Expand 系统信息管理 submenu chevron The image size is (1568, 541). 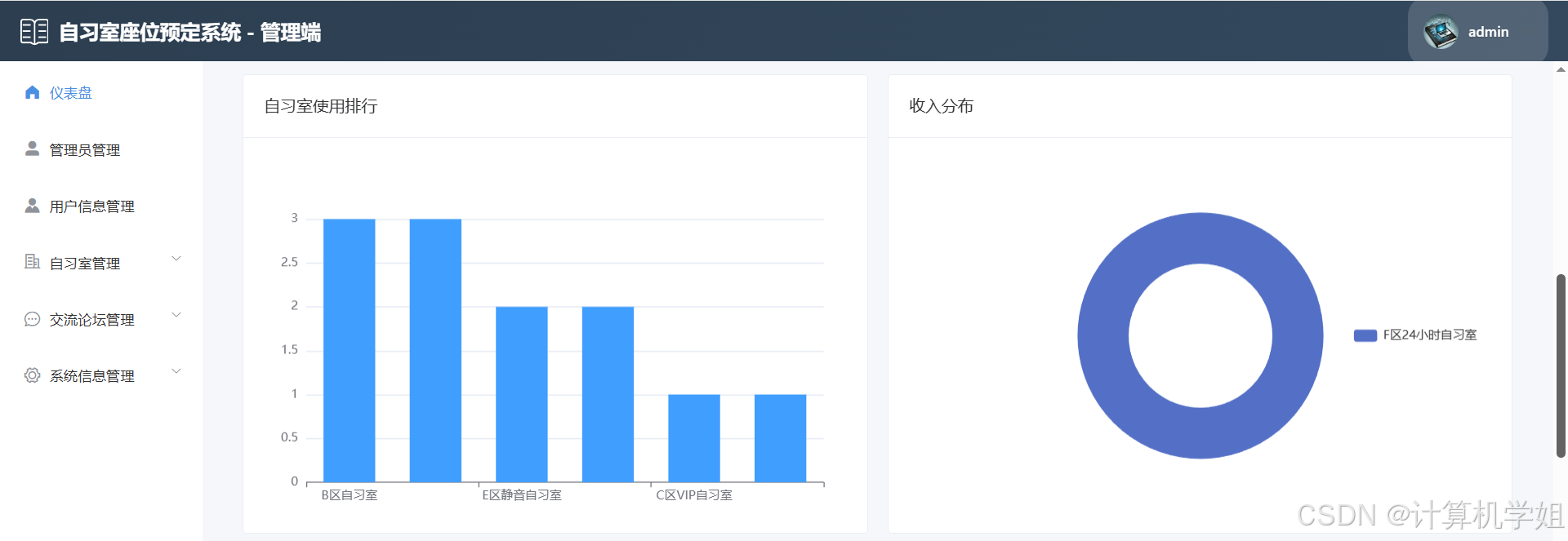[x=176, y=371]
